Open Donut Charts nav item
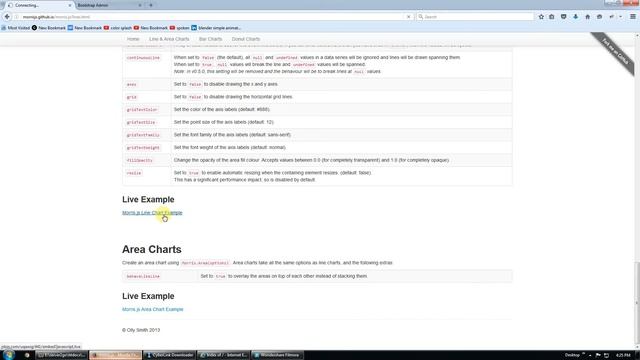 (246, 39)
